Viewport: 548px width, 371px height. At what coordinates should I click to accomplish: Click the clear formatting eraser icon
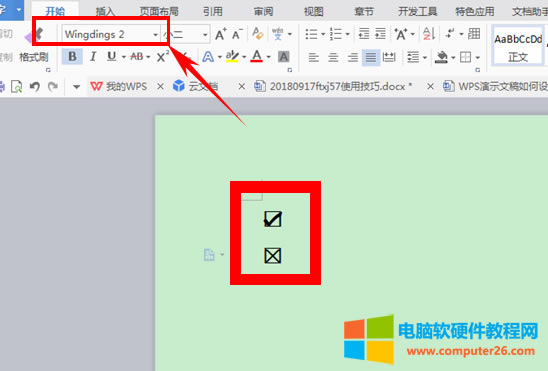point(258,34)
